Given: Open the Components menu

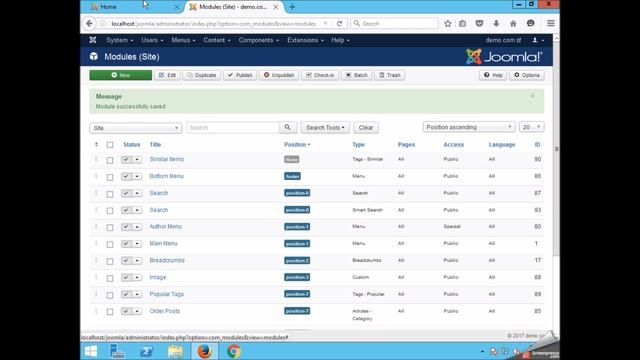Looking at the screenshot, I should (x=259, y=40).
